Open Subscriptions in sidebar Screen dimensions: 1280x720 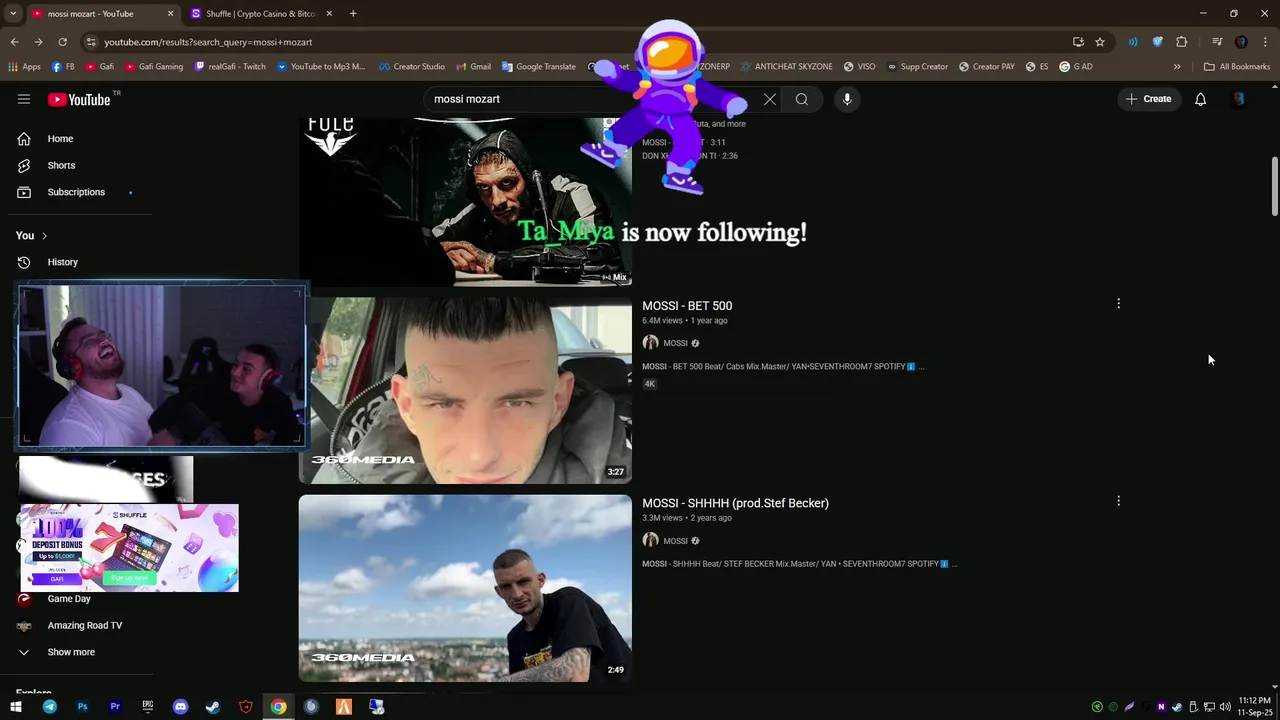76,192
